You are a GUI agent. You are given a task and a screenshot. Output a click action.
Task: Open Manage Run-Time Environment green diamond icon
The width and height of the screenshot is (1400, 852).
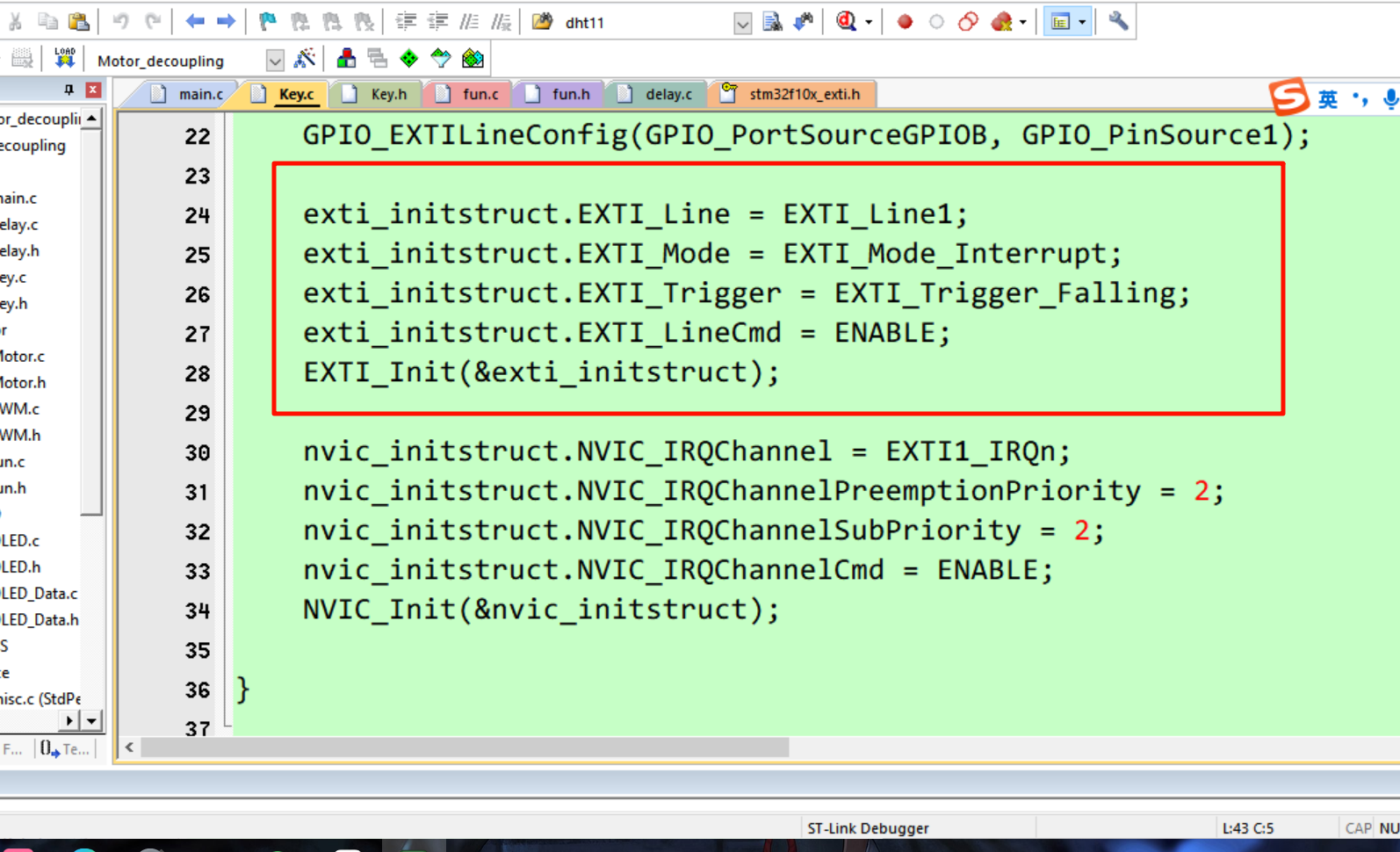(x=409, y=59)
